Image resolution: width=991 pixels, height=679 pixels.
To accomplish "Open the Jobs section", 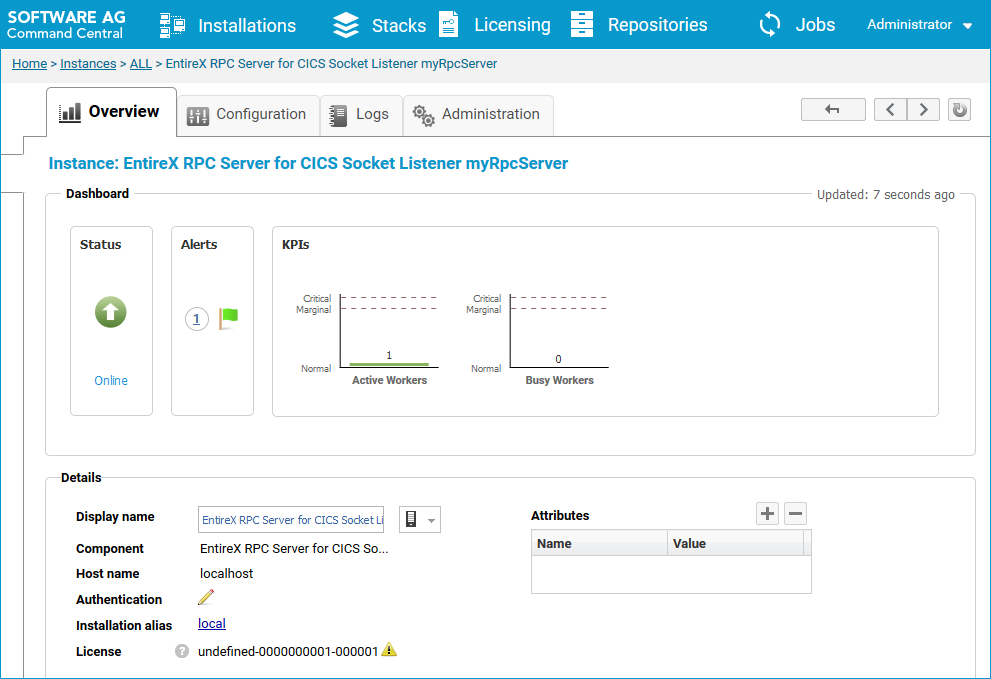I will coord(815,25).
